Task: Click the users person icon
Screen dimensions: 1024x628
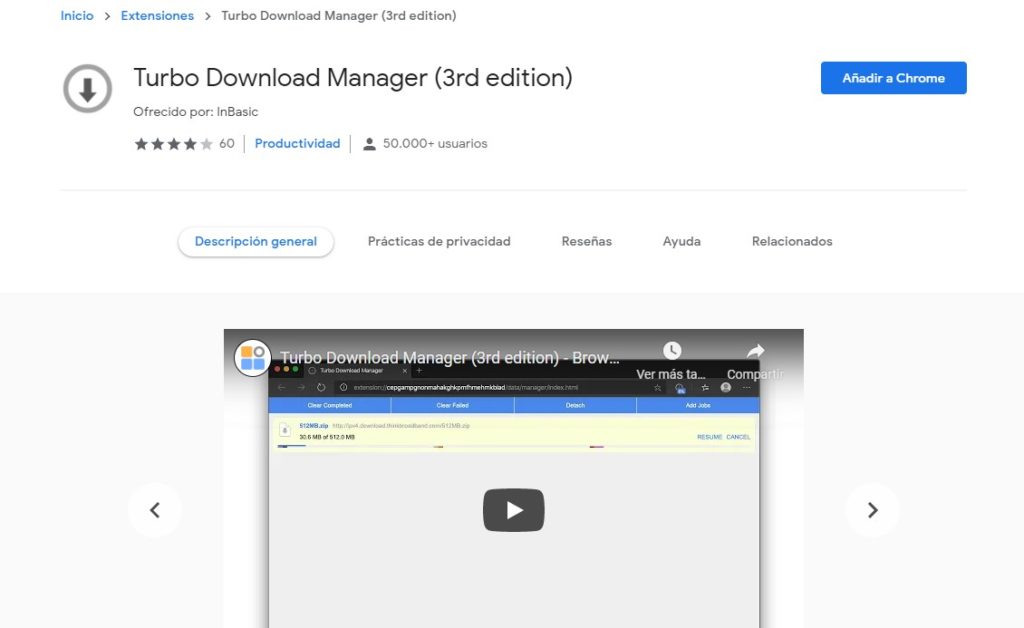Action: point(369,144)
